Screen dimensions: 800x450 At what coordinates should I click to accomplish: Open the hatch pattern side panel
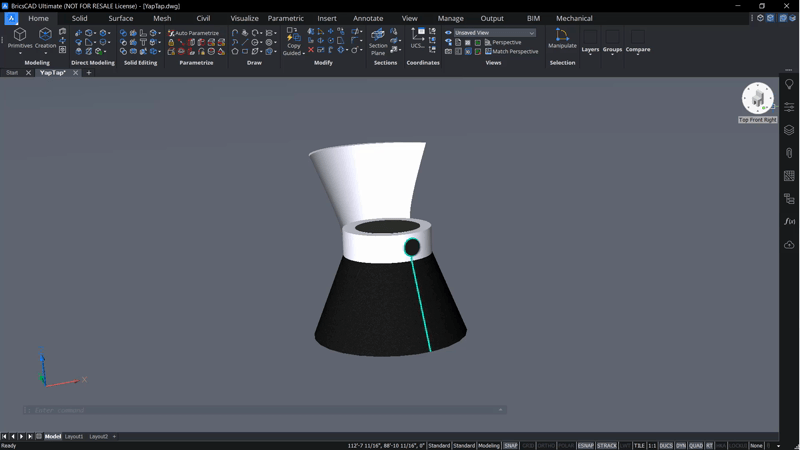point(789,176)
